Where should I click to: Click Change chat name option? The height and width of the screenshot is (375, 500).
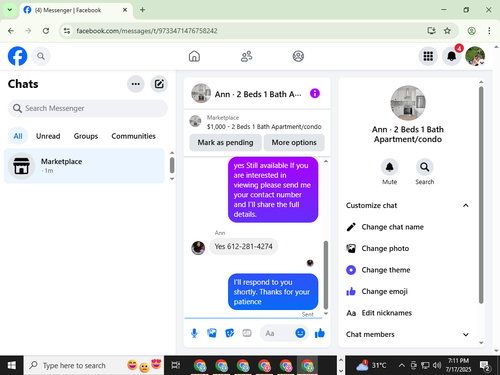pyautogui.click(x=408, y=227)
